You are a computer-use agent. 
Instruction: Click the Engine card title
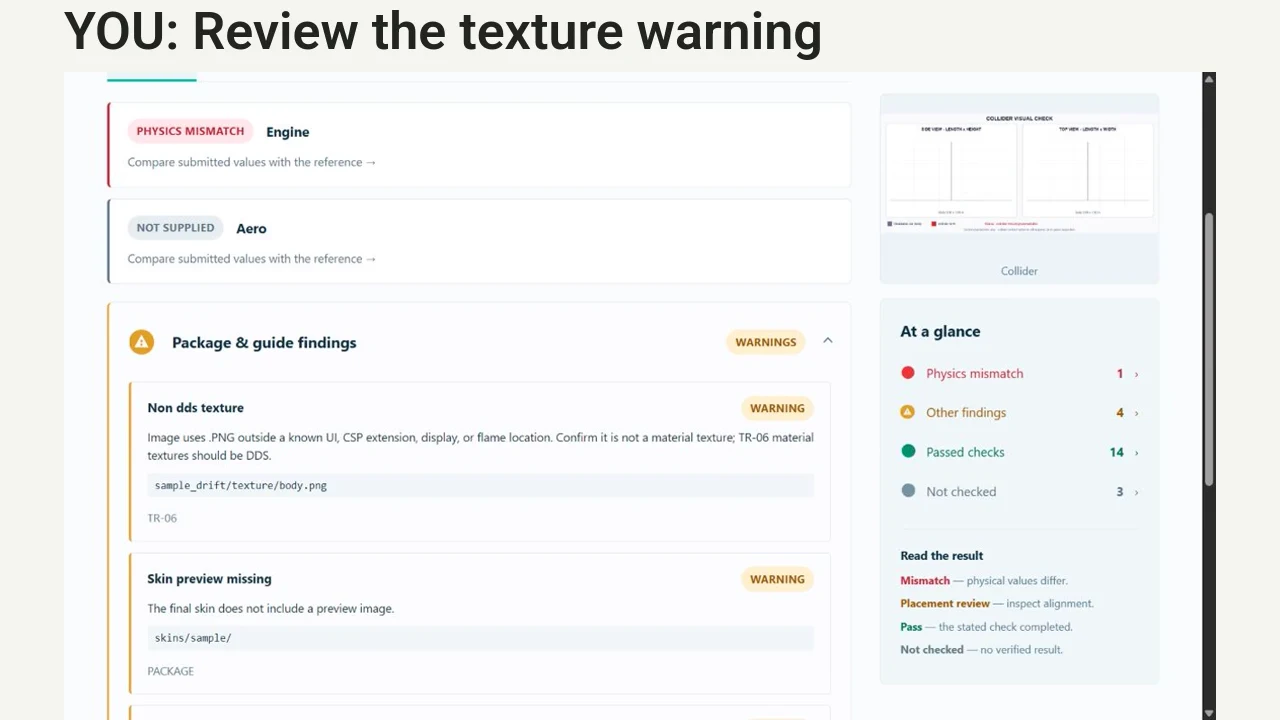tap(288, 132)
